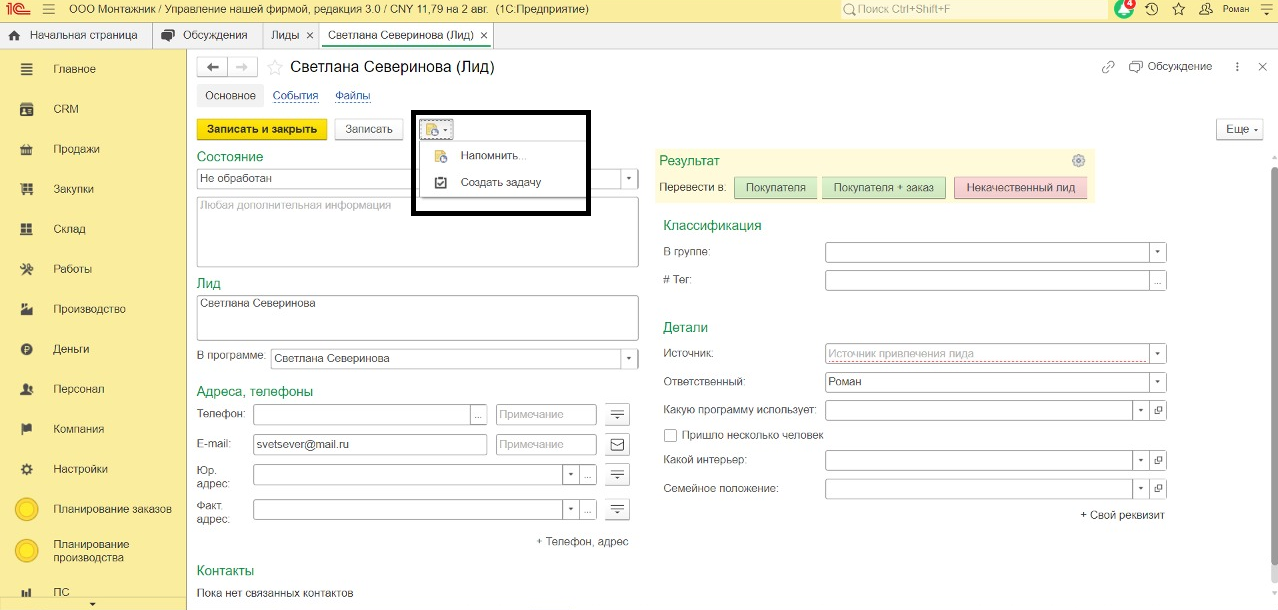This screenshot has width=1278, height=610.
Task: Expand Ответственный dropdown
Action: [x=1157, y=381]
